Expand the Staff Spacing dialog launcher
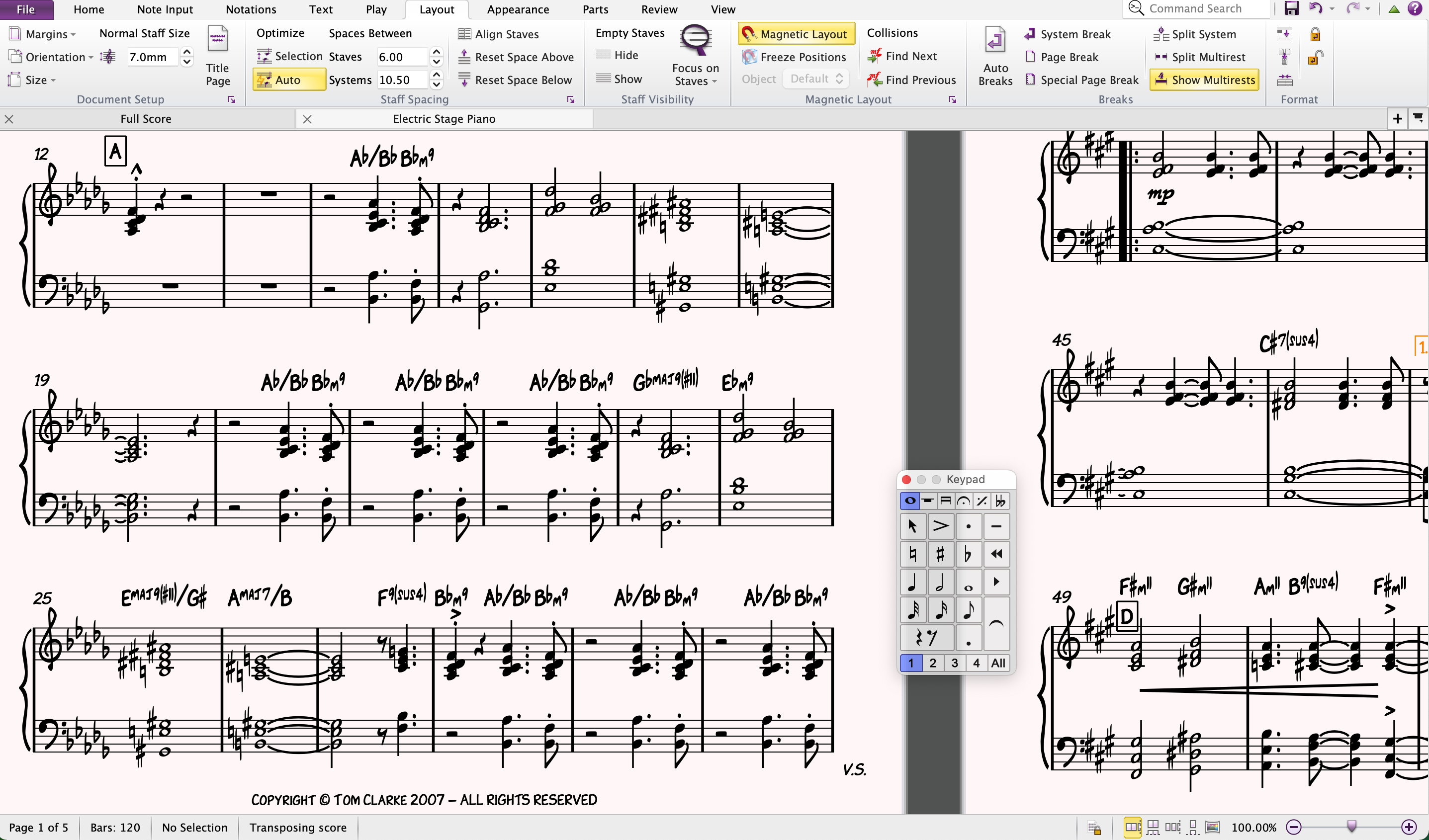Screen dimensions: 1429x840 (x=571, y=100)
